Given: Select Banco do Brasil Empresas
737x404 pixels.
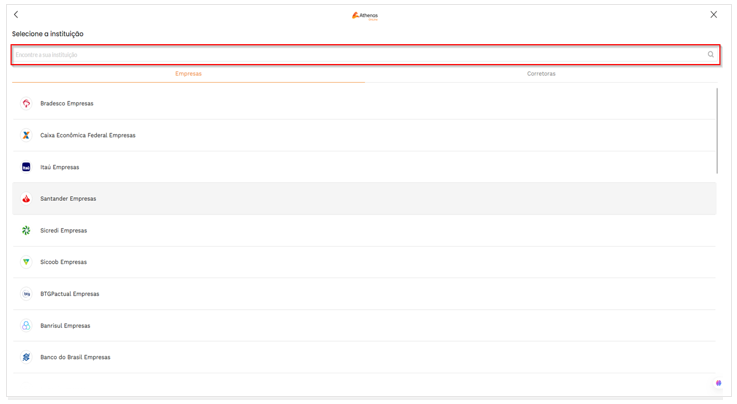Looking at the screenshot, I should [x=364, y=357].
